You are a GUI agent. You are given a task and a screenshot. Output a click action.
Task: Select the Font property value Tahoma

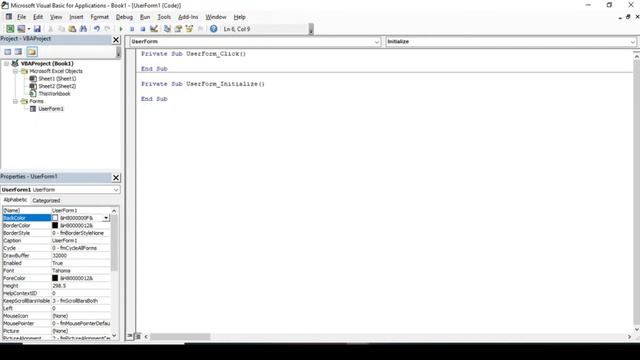[61, 271]
